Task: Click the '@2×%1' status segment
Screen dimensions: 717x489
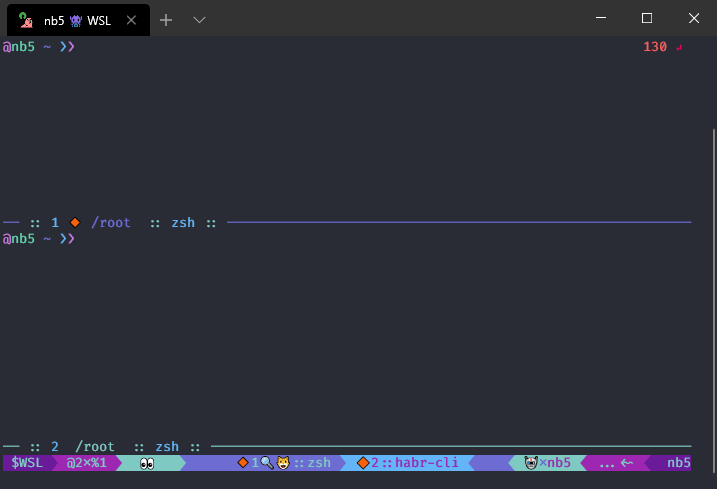Action: 86,463
